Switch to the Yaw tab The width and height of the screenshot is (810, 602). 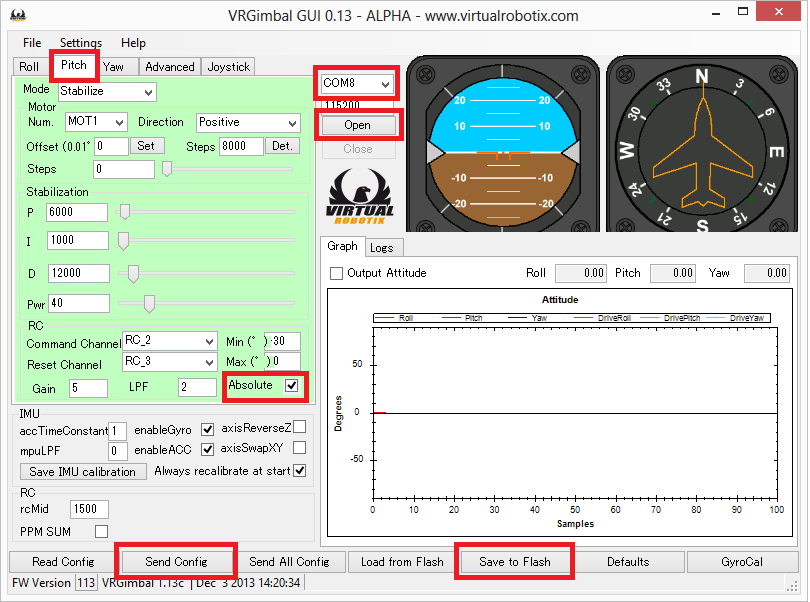[114, 67]
